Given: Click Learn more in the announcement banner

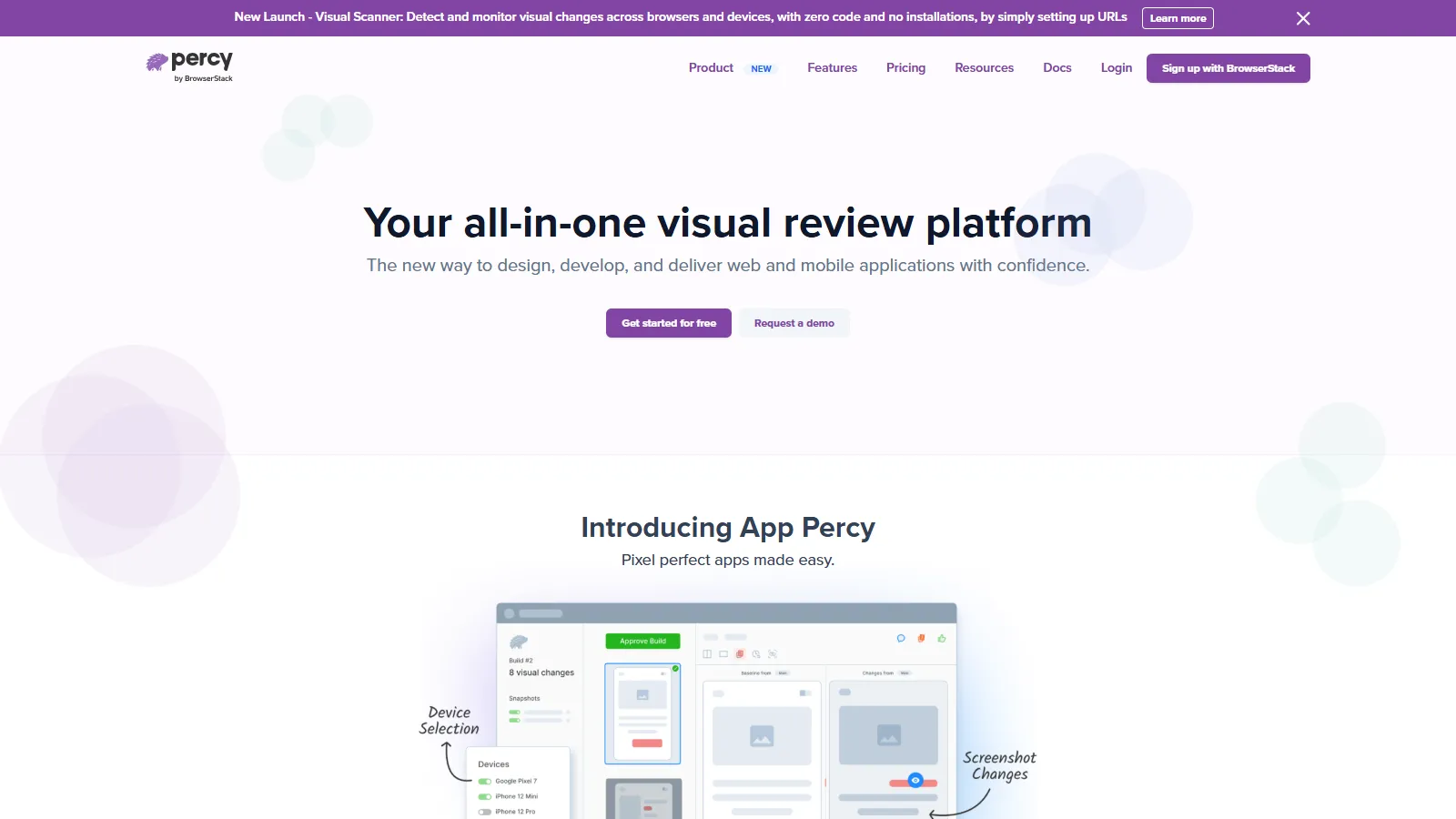Looking at the screenshot, I should (1178, 17).
